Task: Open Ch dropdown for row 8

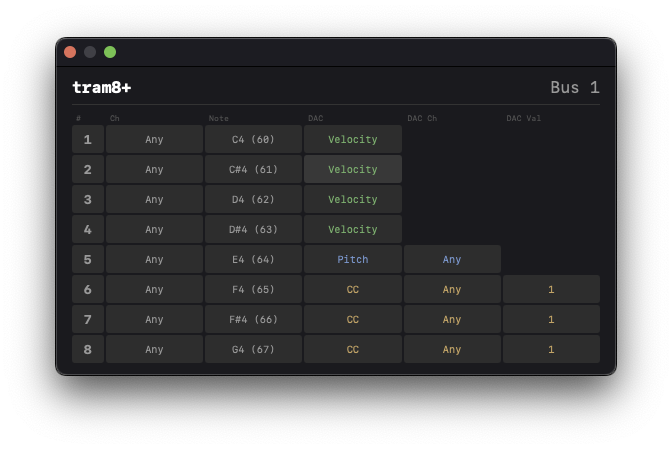Action: (x=154, y=349)
